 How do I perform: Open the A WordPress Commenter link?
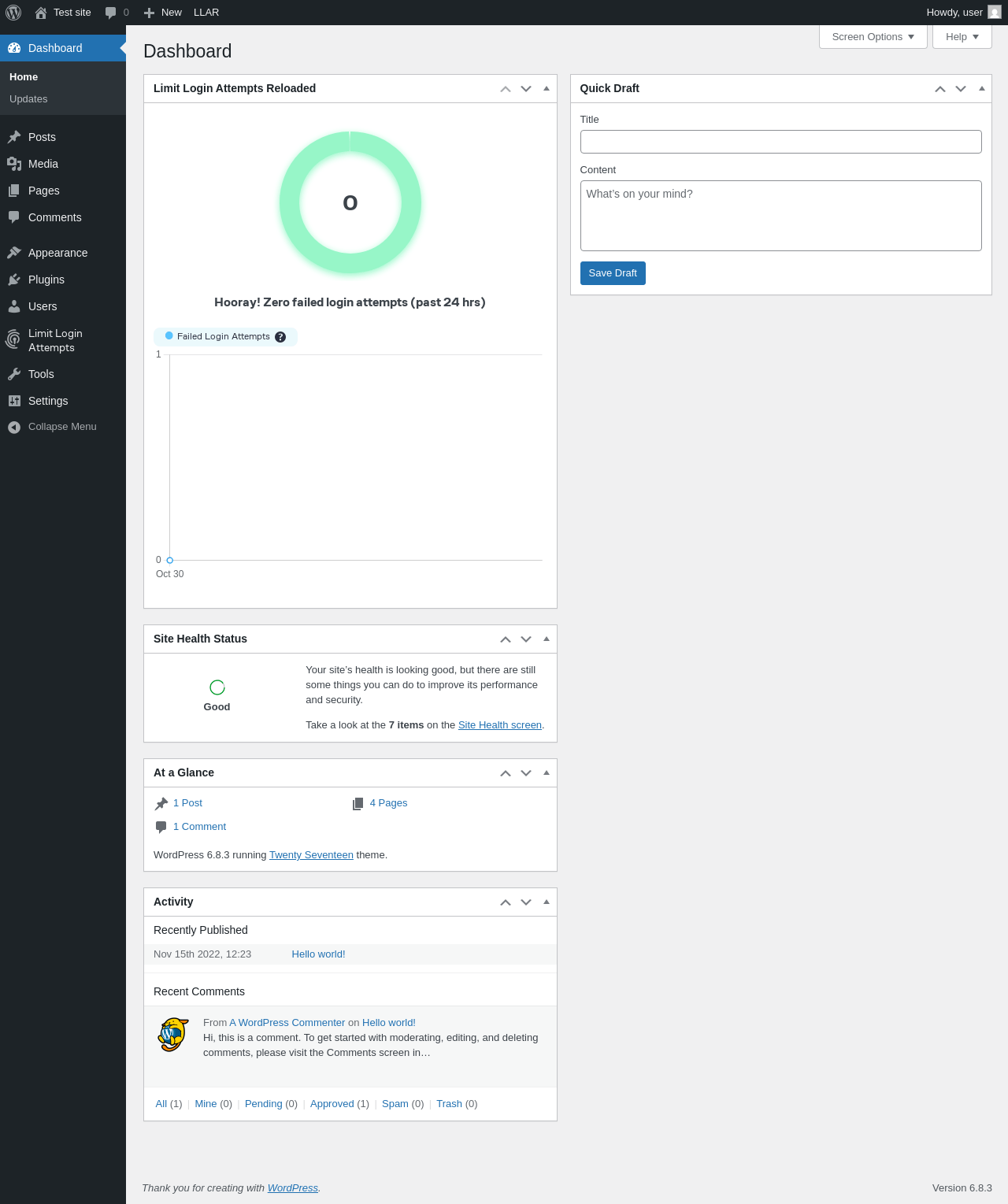click(x=287, y=1023)
